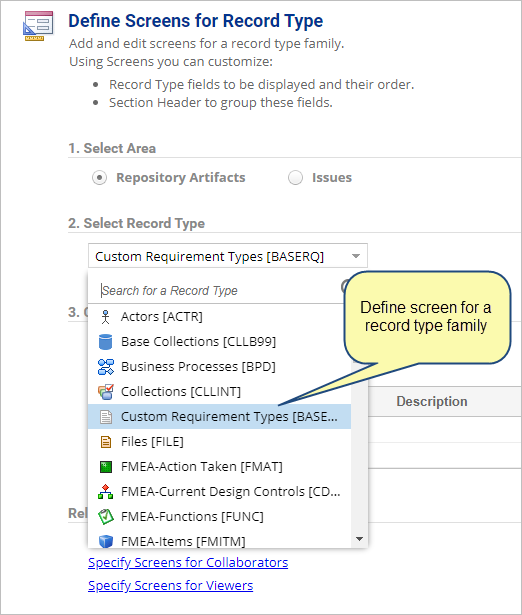Viewport: 522px width, 615px height.
Task: Select the Issues radio button
Action: pyautogui.click(x=295, y=178)
